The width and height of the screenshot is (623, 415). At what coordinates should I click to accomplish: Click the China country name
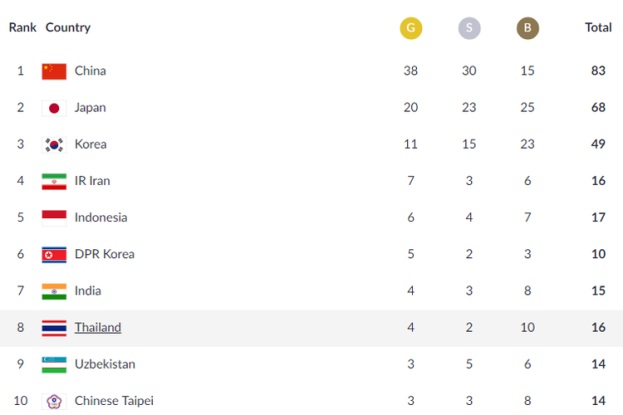tap(90, 71)
